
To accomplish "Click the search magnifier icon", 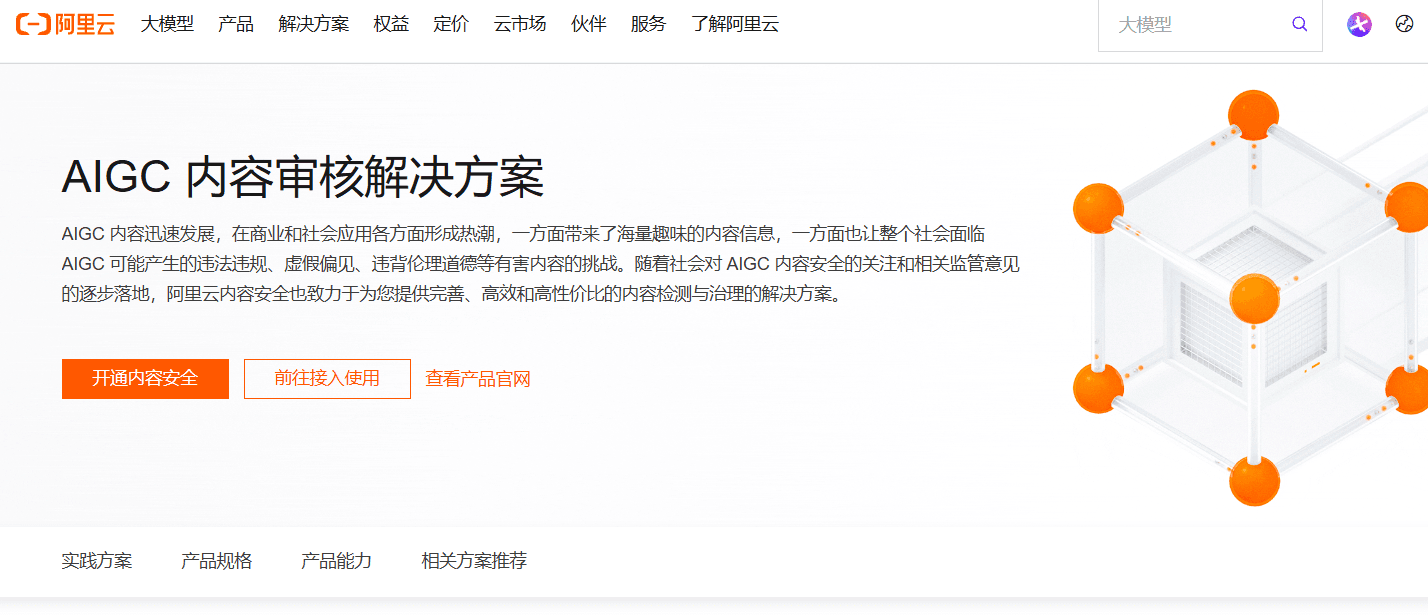I will click(x=1300, y=25).
